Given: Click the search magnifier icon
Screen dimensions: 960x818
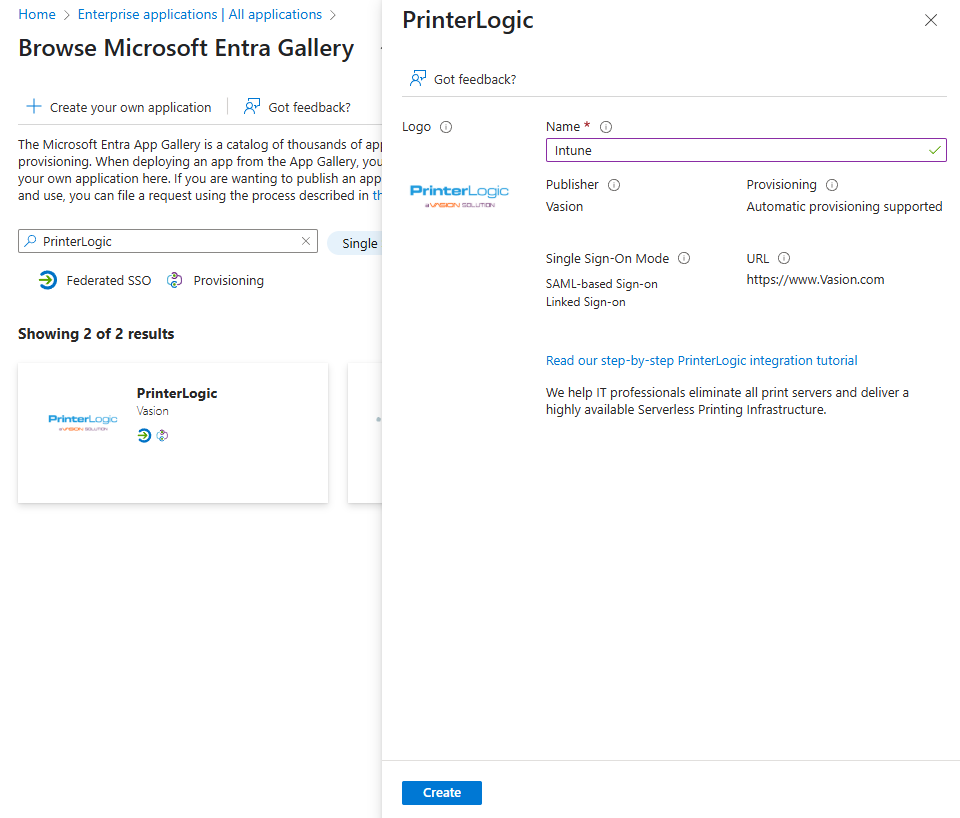Looking at the screenshot, I should (x=31, y=241).
